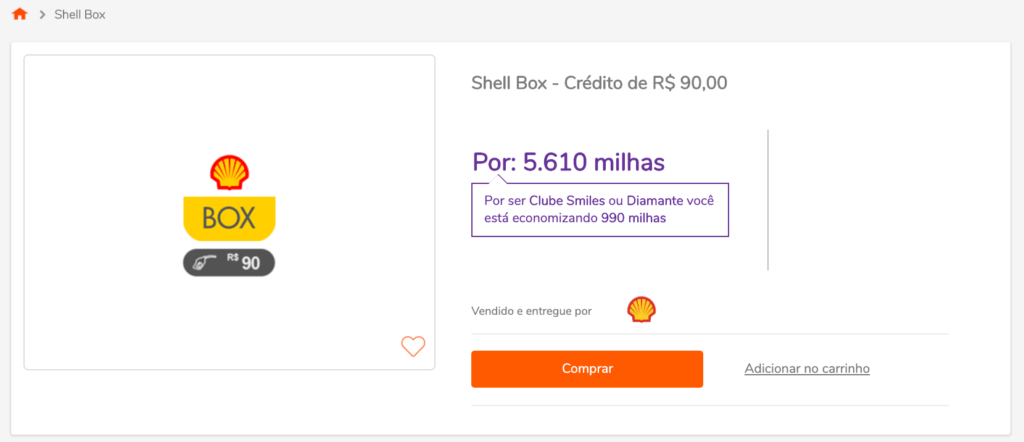Image resolution: width=1024 pixels, height=442 pixels.
Task: Click the 990 milhas savings amount
Action: (633, 217)
